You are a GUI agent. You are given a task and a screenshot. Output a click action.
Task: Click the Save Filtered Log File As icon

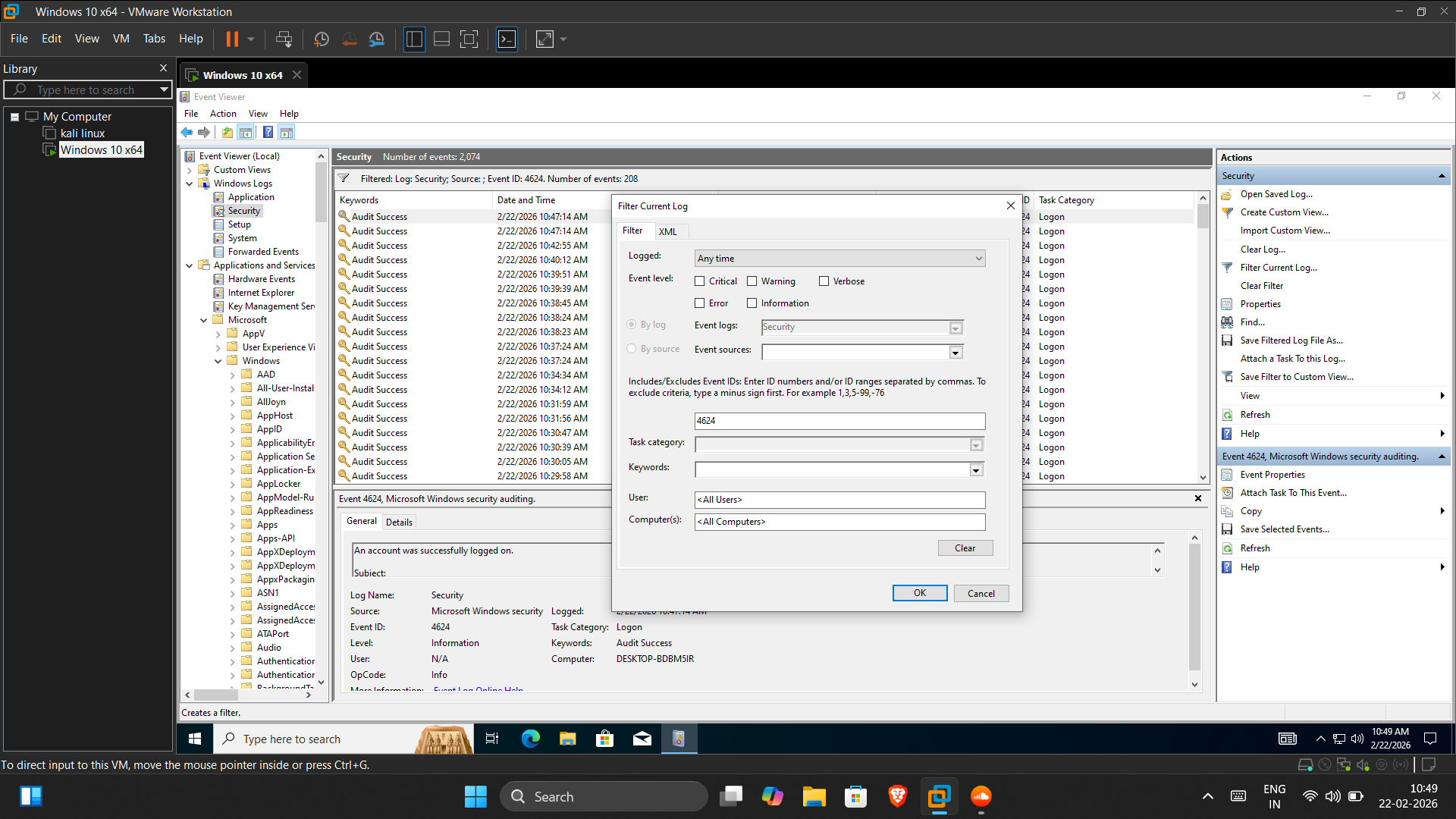[x=1227, y=340]
